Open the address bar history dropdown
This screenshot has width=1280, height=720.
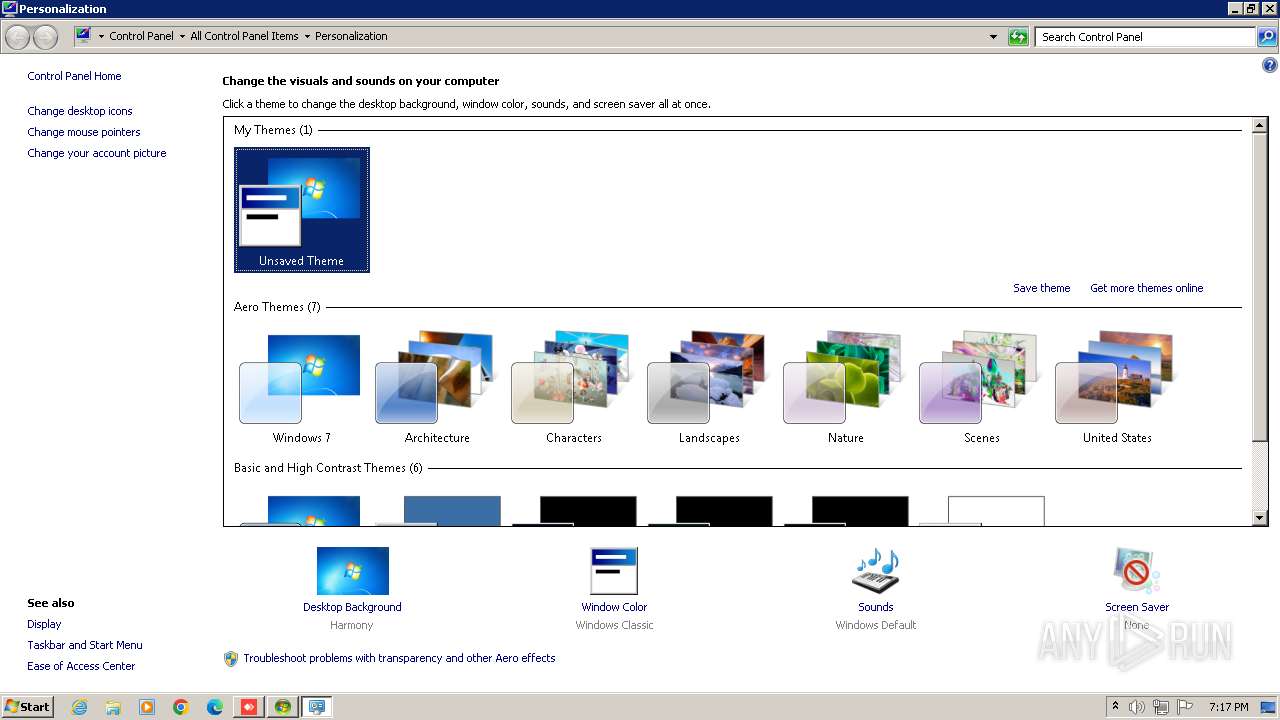point(993,37)
